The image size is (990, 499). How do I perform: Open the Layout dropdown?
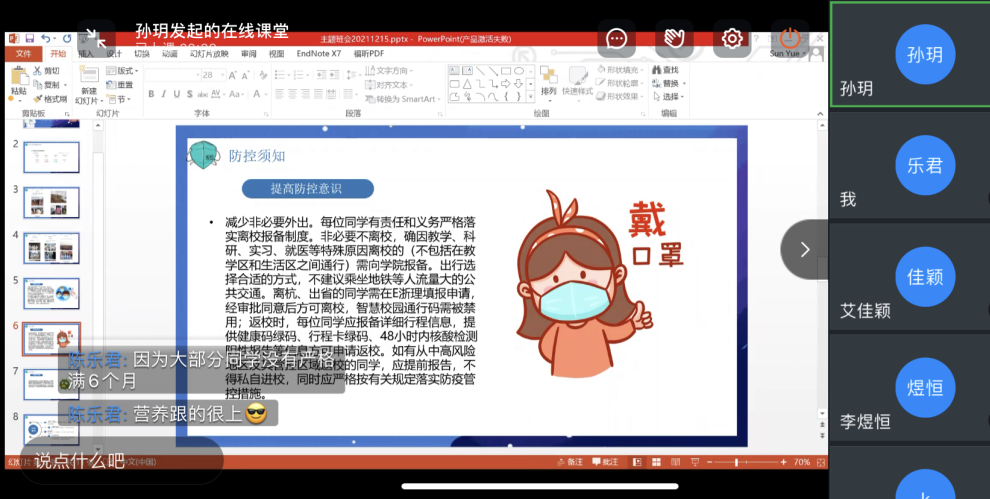click(x=122, y=71)
